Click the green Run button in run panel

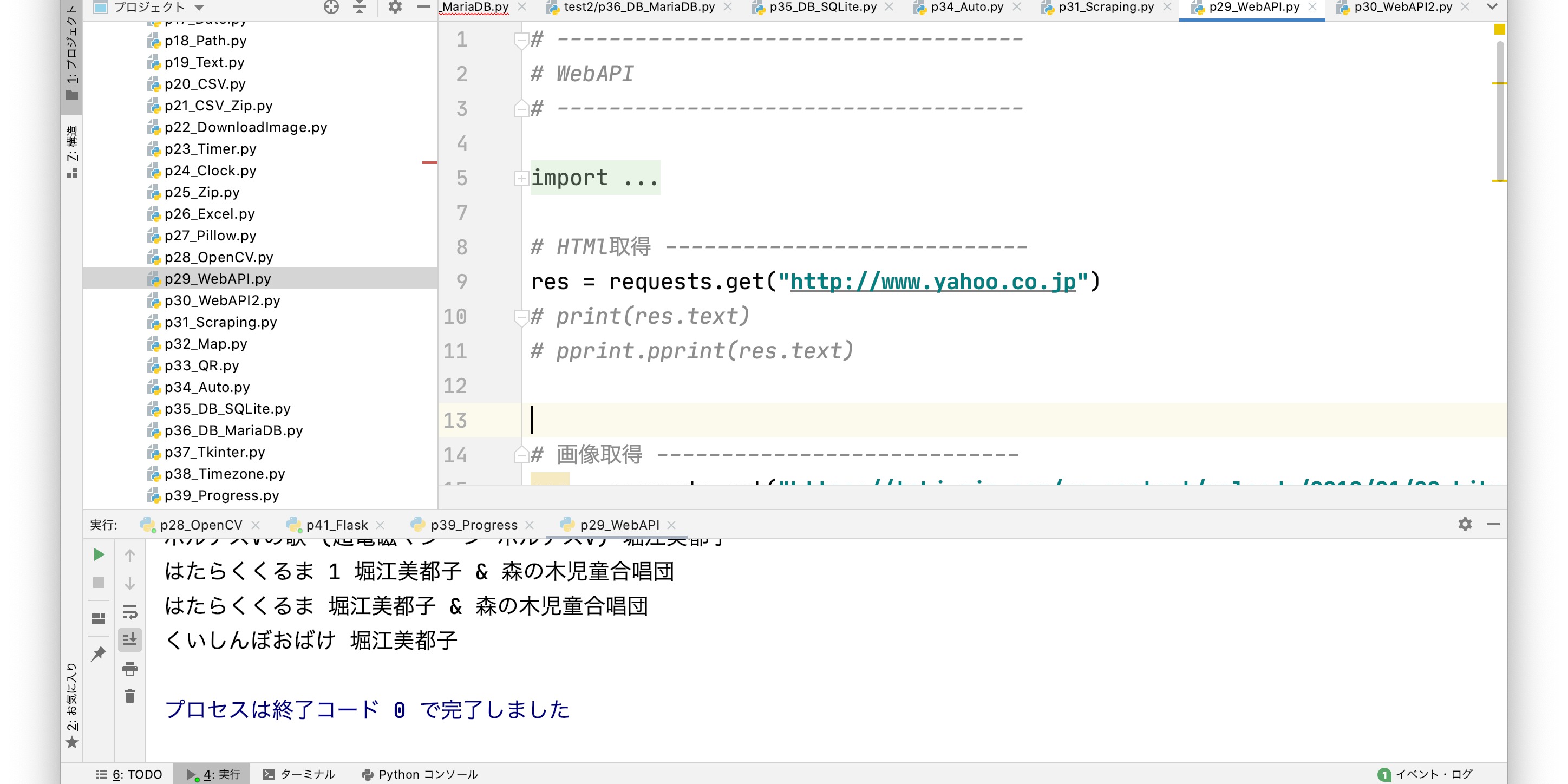[x=99, y=554]
